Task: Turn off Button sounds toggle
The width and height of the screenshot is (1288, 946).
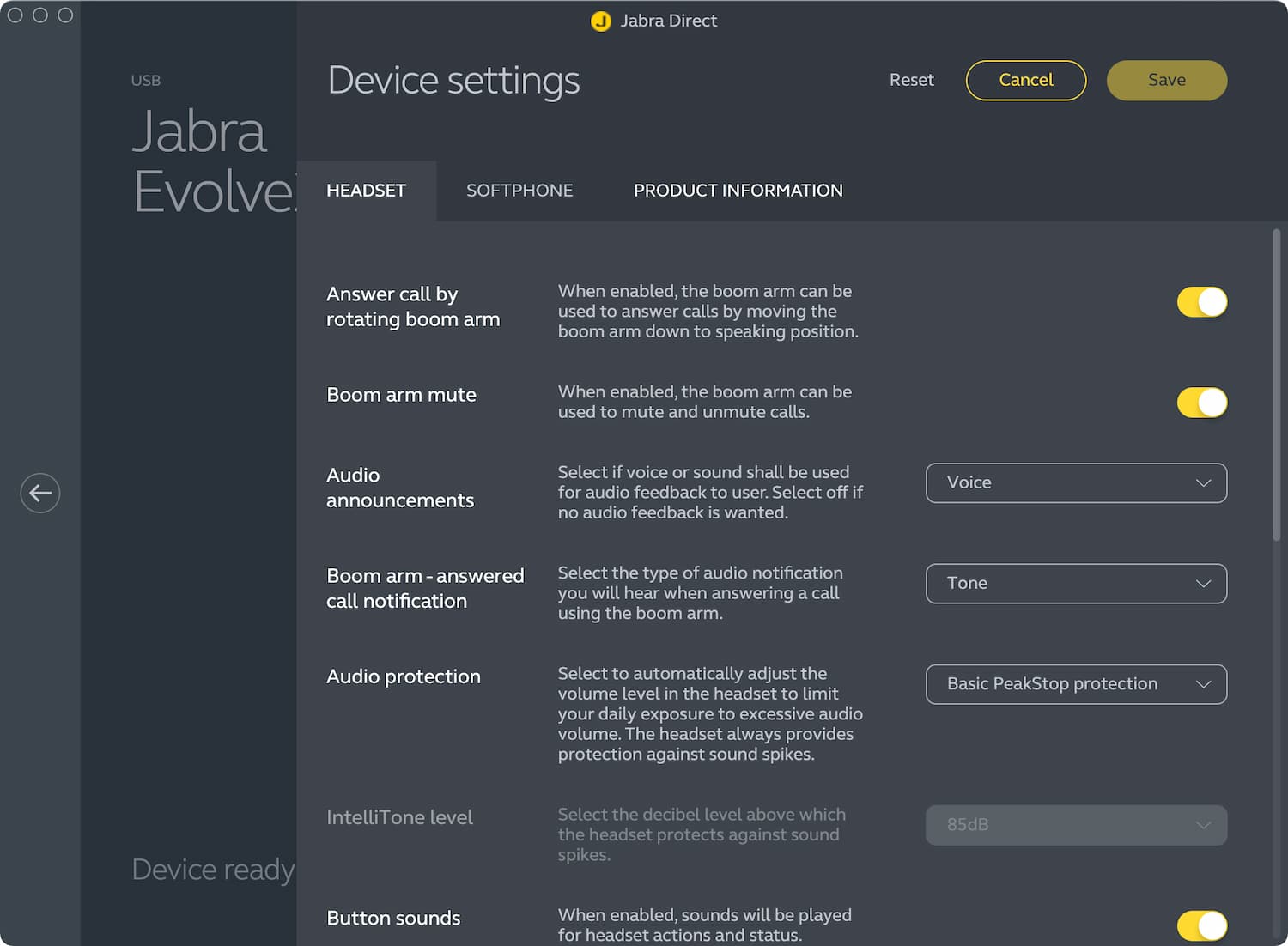Action: tap(1201, 925)
